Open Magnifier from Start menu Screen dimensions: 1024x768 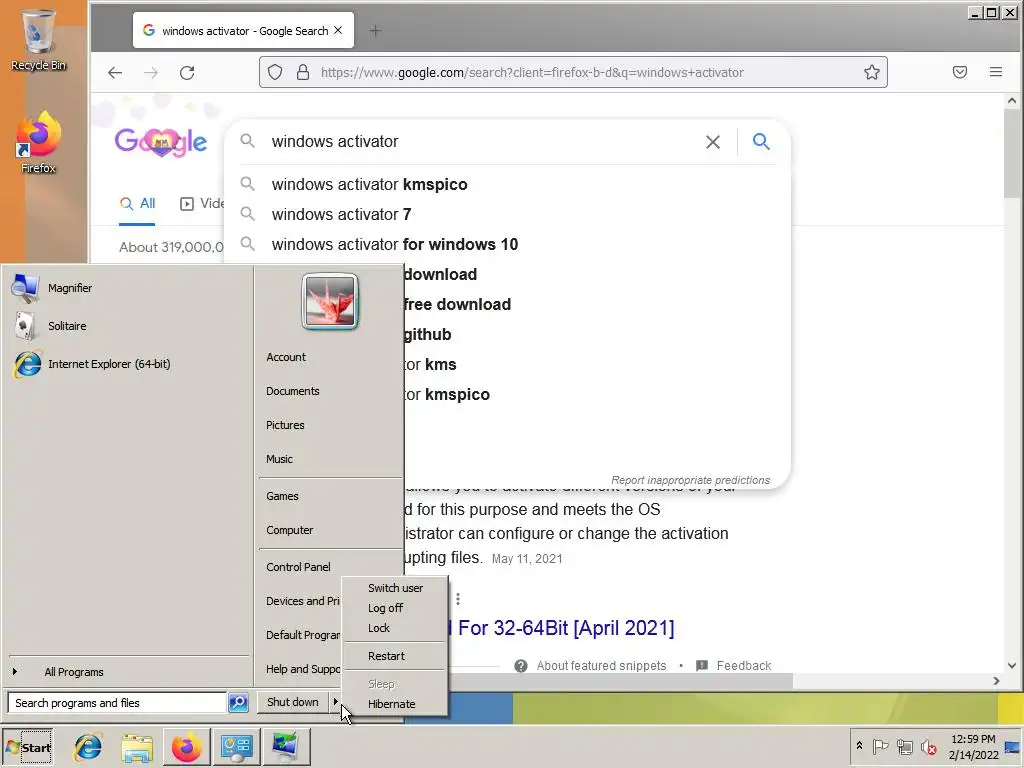point(127,288)
